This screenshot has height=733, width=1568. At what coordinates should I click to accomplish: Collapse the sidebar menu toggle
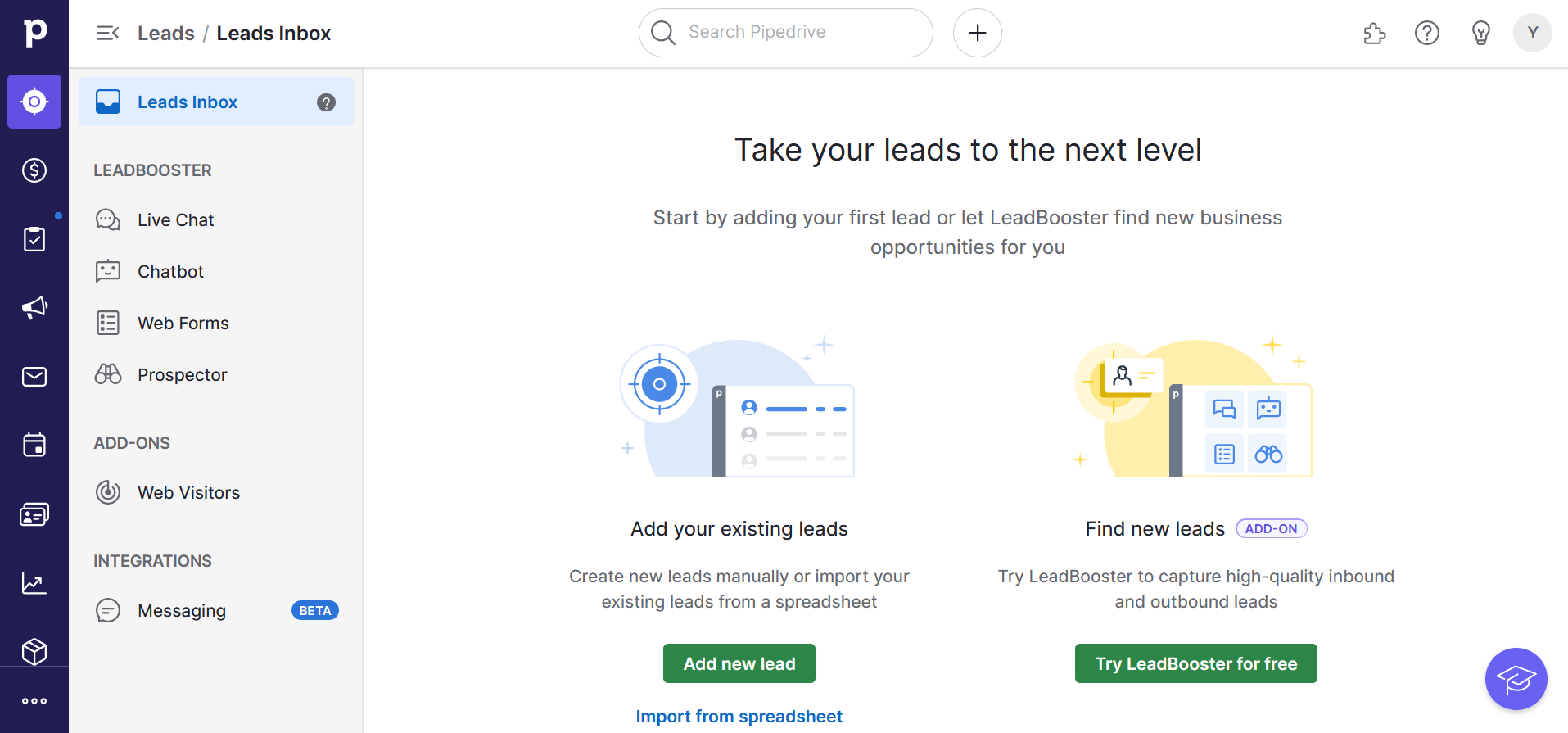point(108,33)
